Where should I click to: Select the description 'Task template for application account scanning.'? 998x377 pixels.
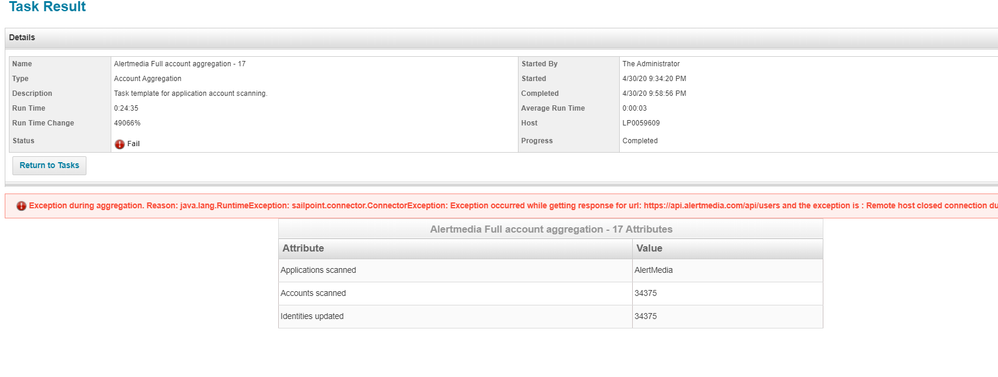190,94
